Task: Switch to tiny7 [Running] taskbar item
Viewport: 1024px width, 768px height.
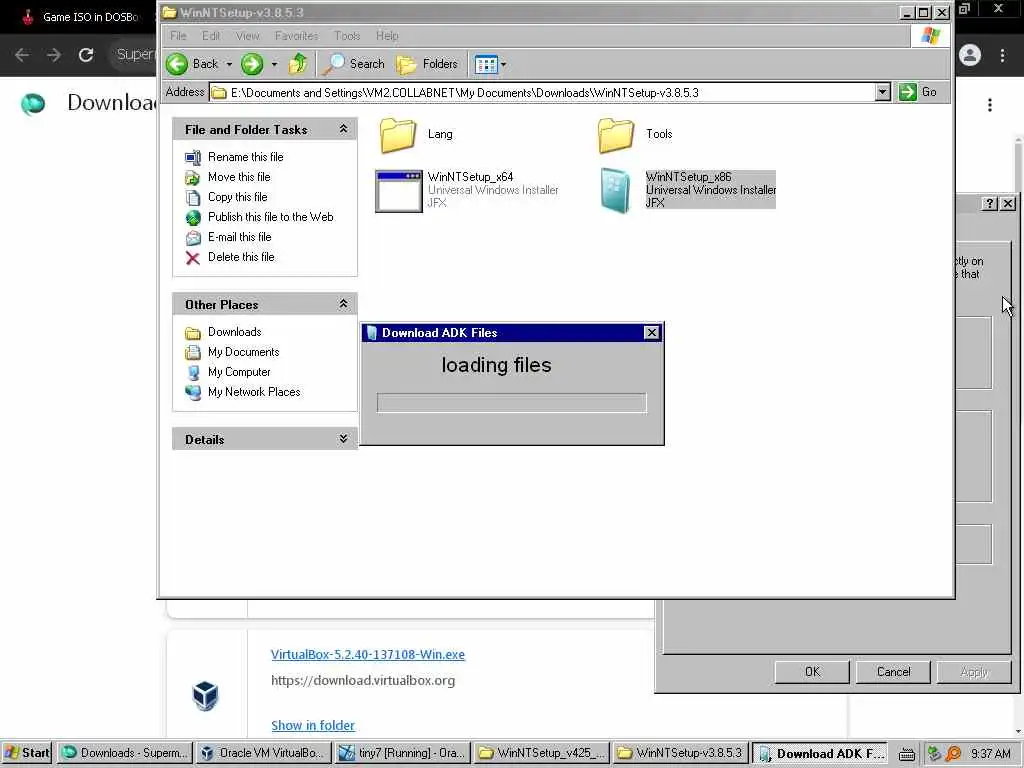Action: pos(402,753)
